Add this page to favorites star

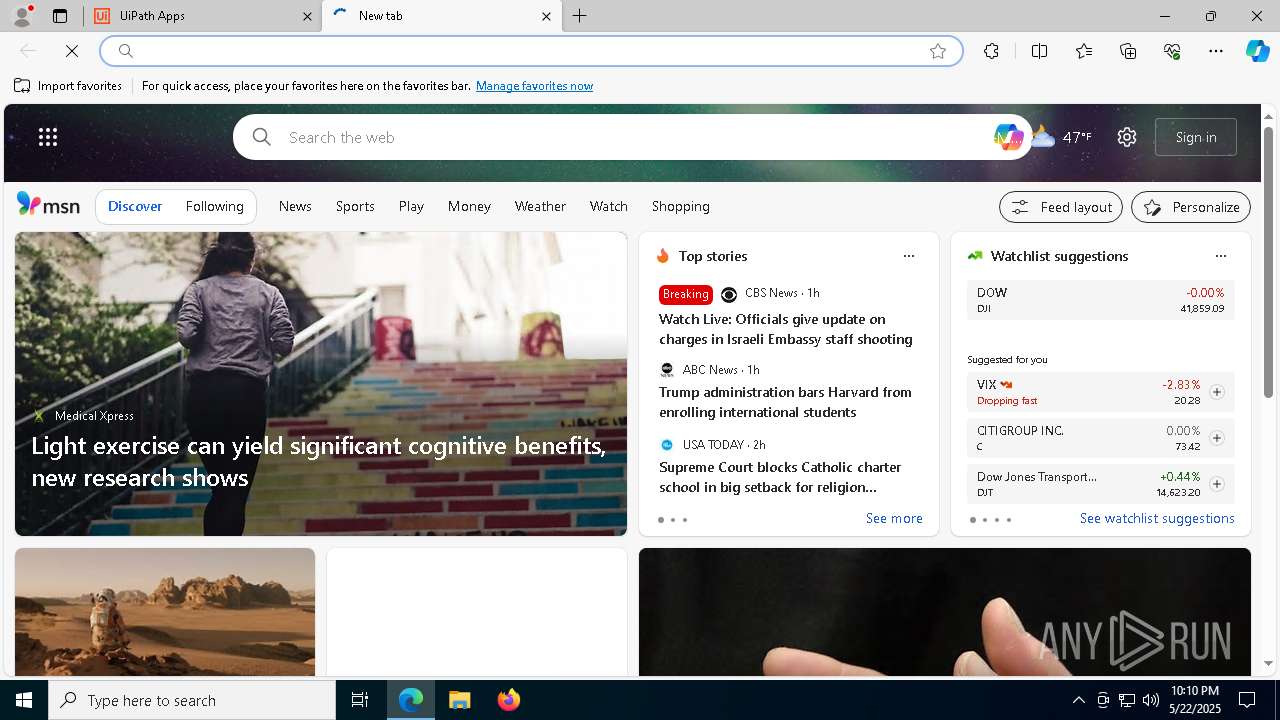tap(938, 51)
